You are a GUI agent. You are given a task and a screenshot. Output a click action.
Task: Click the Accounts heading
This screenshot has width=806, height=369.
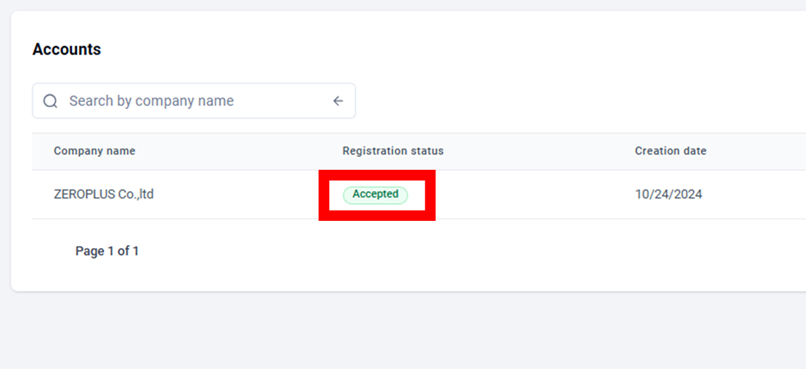tap(67, 49)
